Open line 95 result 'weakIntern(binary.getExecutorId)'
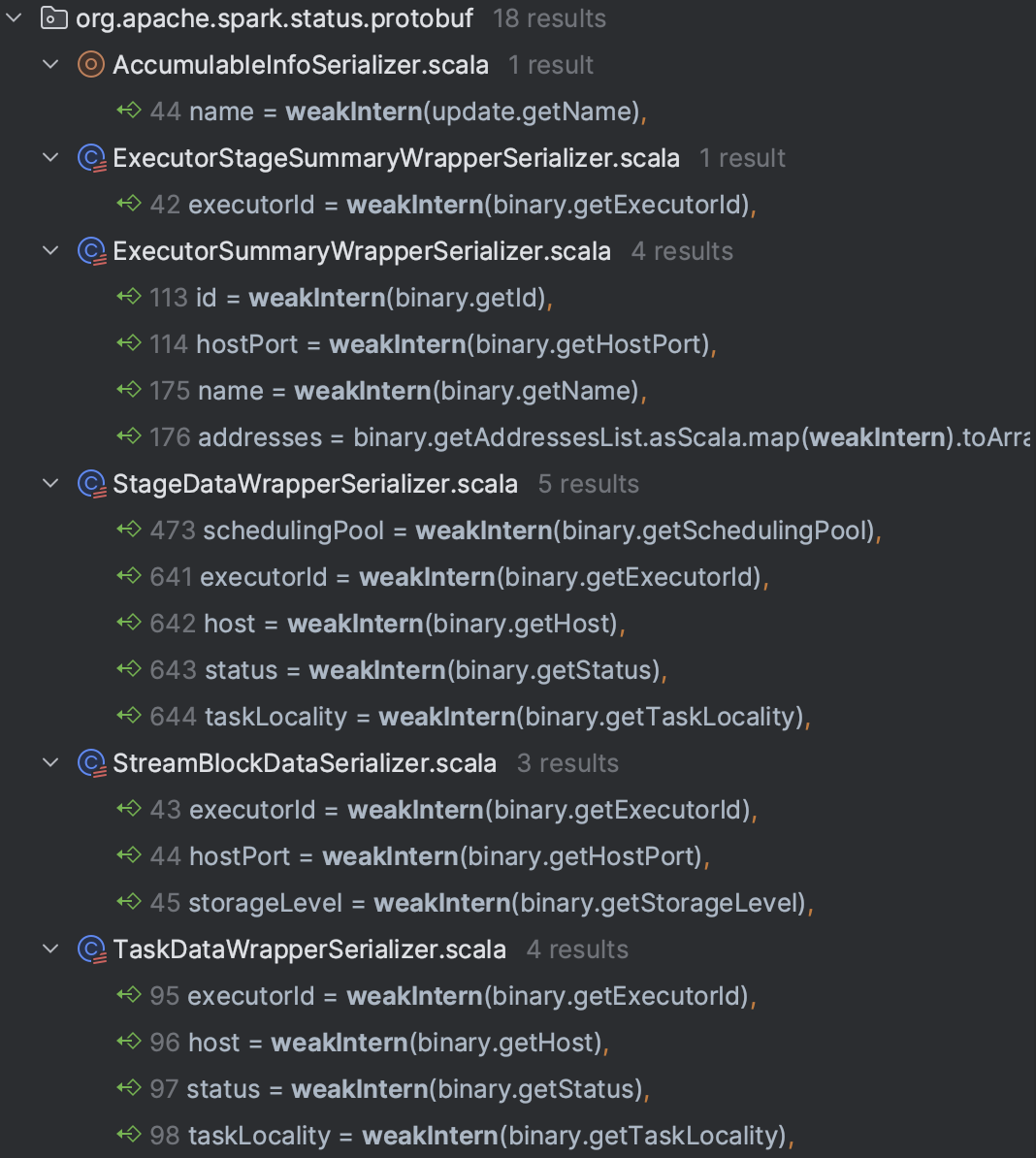This screenshot has height=1158, width=1036. coord(472,995)
